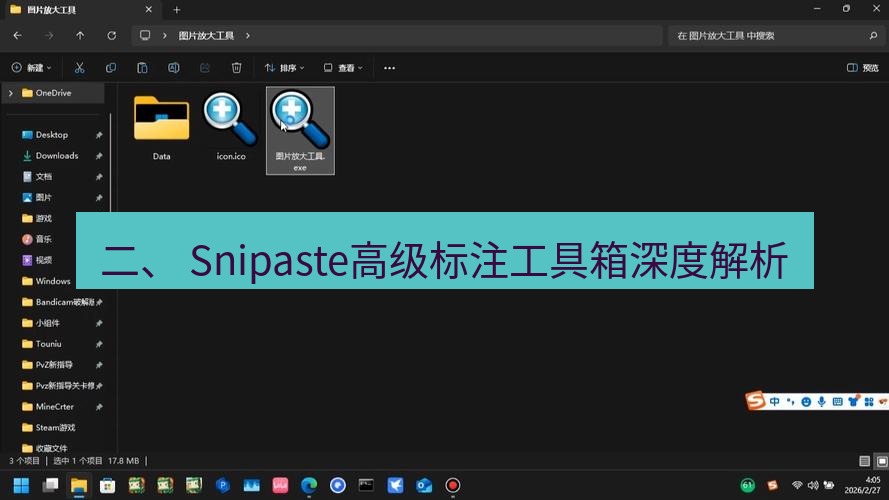This screenshot has width=889, height=500.
Task: Open 游戏 folder in the sidebar
Action: coord(44,218)
